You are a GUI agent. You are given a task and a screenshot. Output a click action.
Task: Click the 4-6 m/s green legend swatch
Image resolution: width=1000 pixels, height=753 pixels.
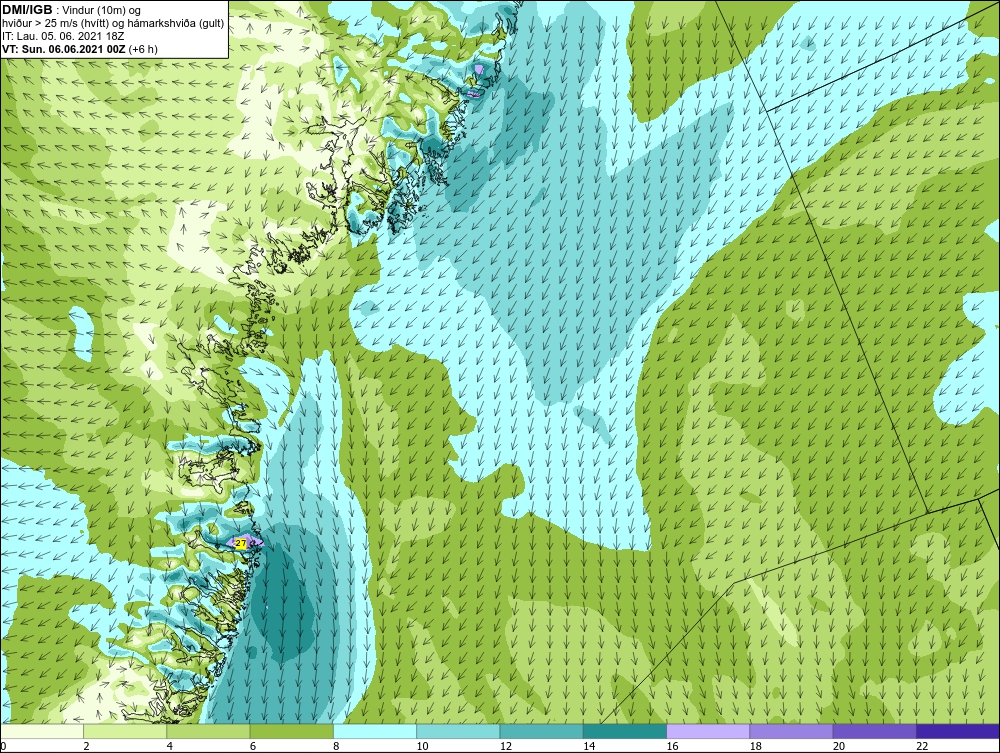coord(209,731)
